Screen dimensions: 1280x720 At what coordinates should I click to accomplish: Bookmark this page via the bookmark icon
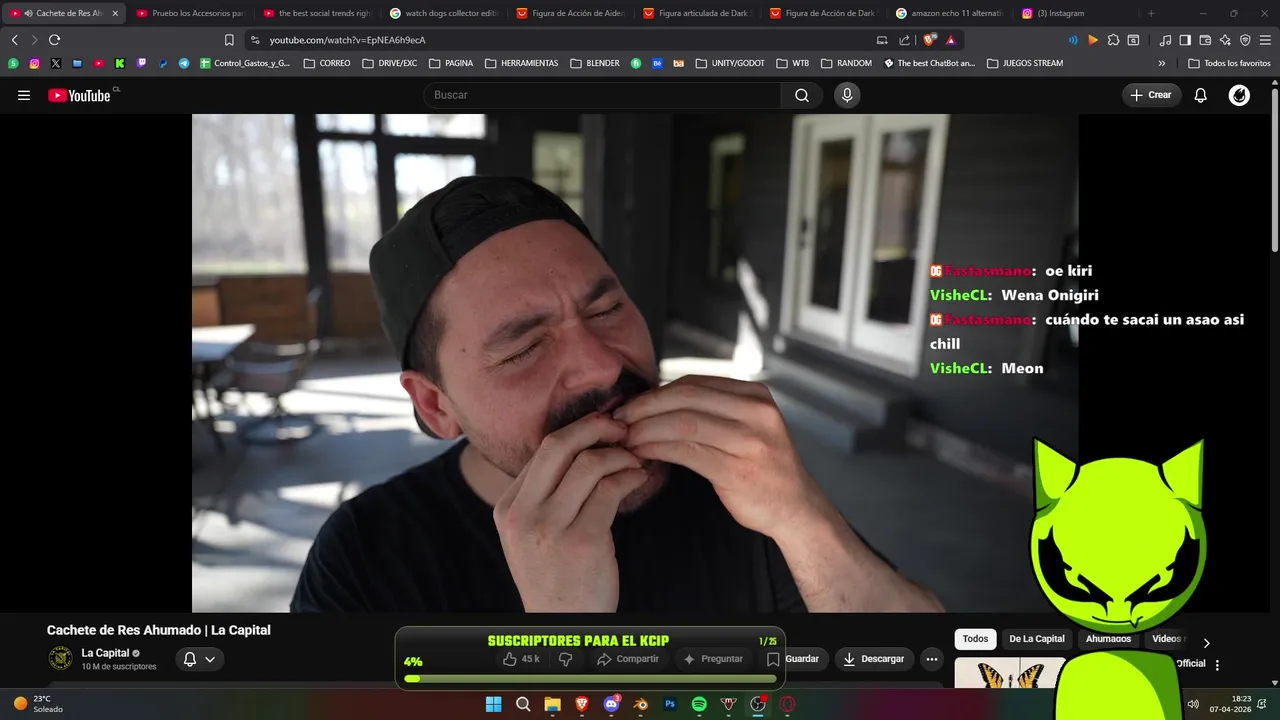tap(229, 40)
